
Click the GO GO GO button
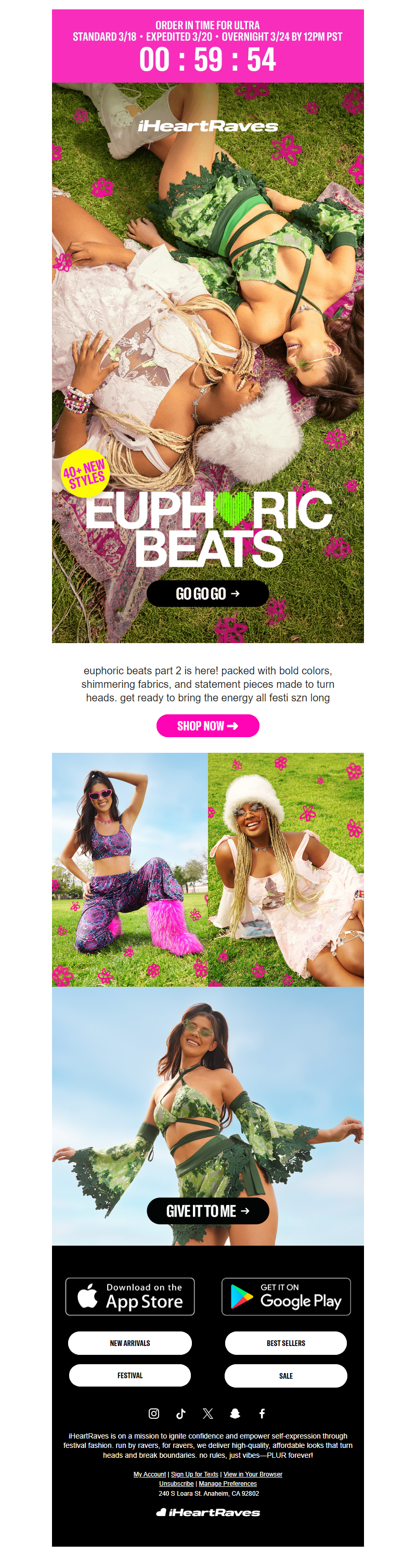coord(207,593)
